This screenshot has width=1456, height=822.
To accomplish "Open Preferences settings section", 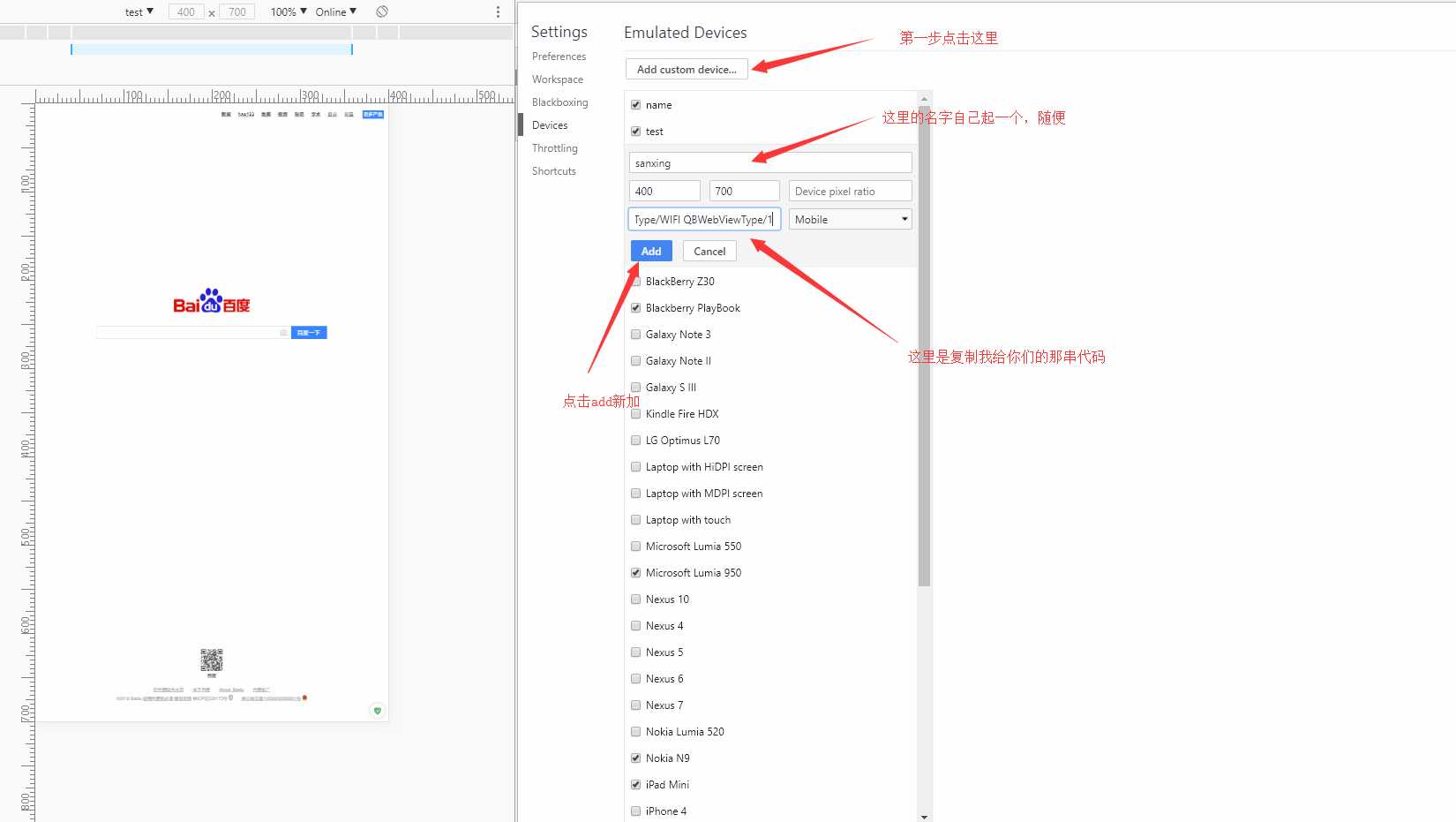I will pyautogui.click(x=559, y=56).
